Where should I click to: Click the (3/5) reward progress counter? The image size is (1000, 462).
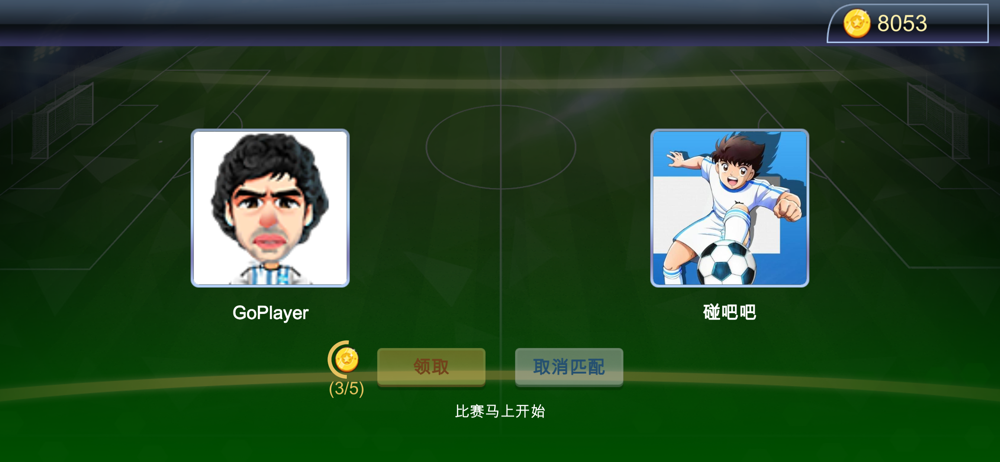(x=346, y=389)
